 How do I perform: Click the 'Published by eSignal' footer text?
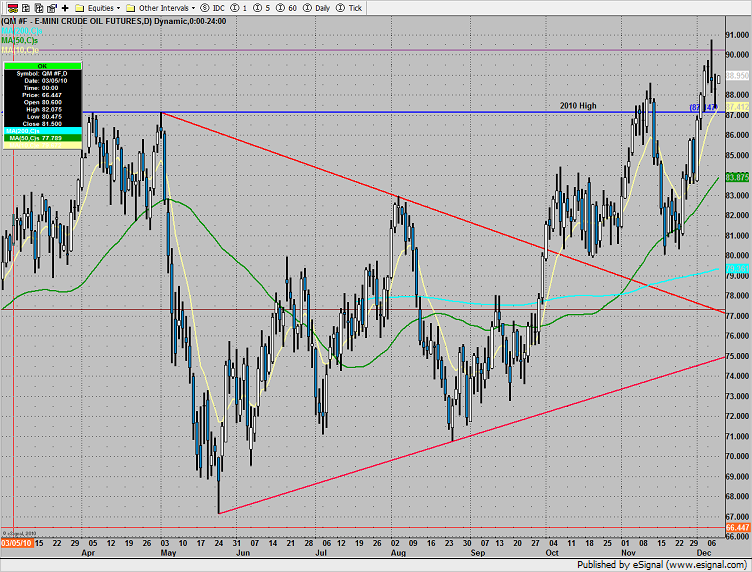pyautogui.click(x=661, y=565)
